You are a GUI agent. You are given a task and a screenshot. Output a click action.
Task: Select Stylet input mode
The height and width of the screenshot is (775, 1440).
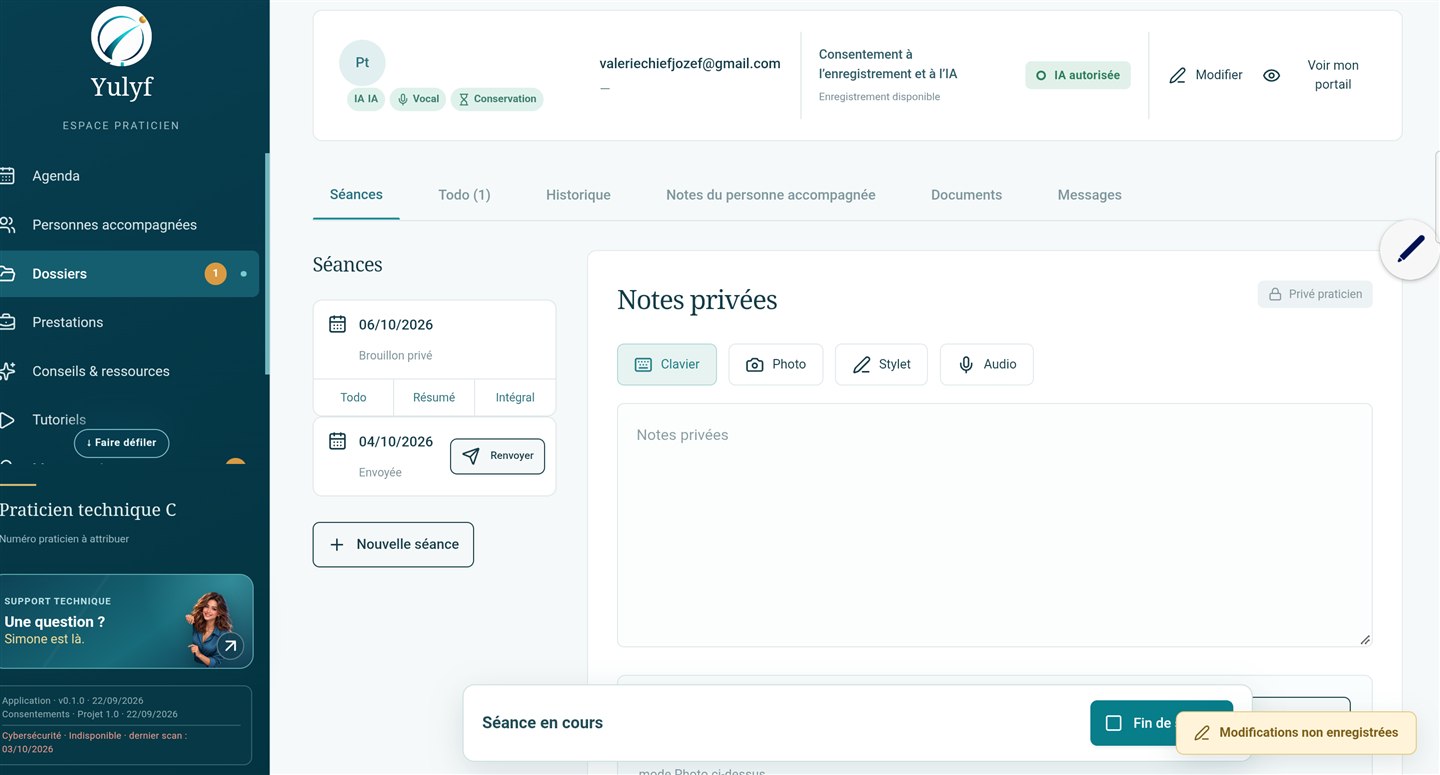click(881, 365)
